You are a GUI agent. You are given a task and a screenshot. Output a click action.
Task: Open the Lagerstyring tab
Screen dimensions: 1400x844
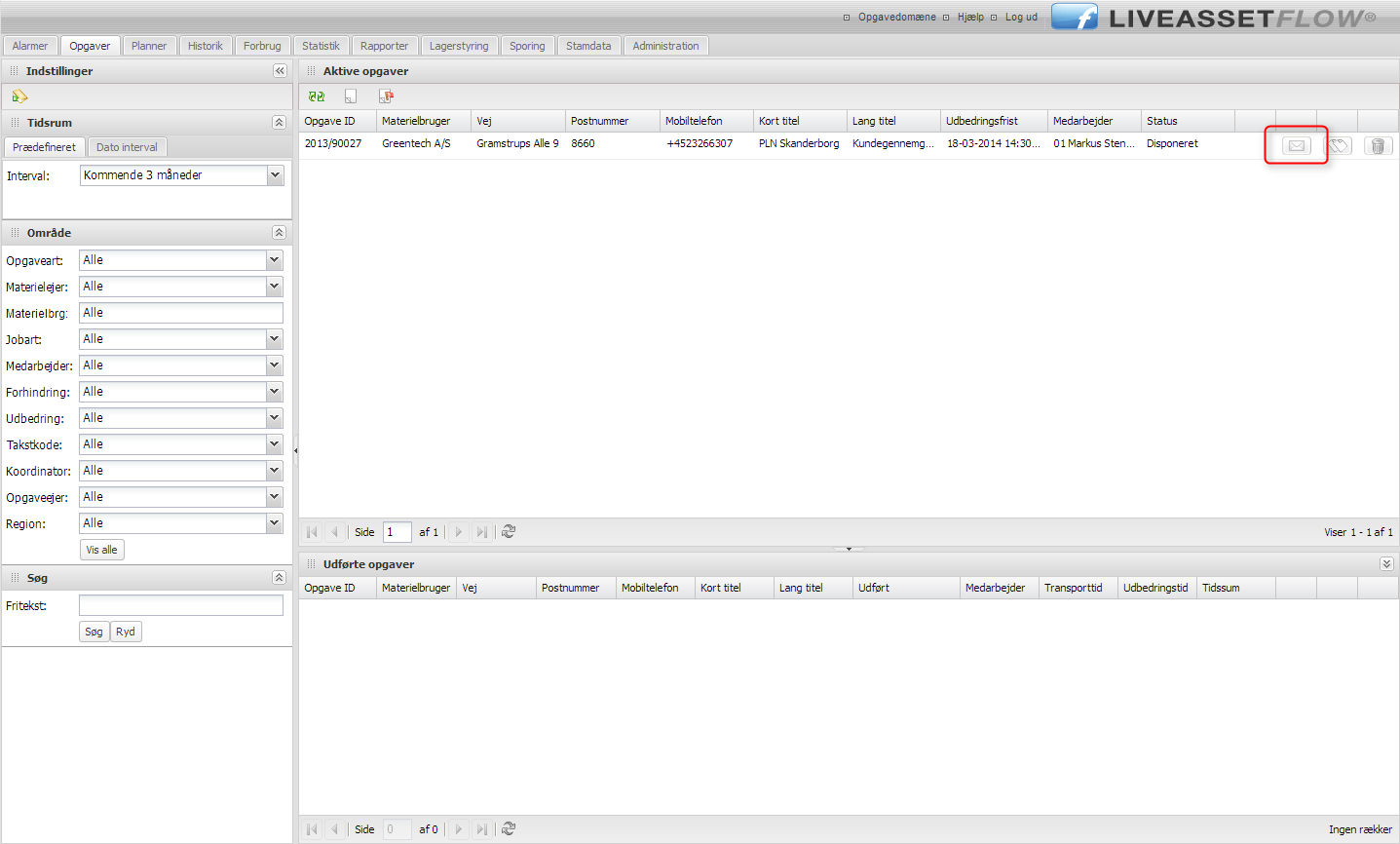459,46
